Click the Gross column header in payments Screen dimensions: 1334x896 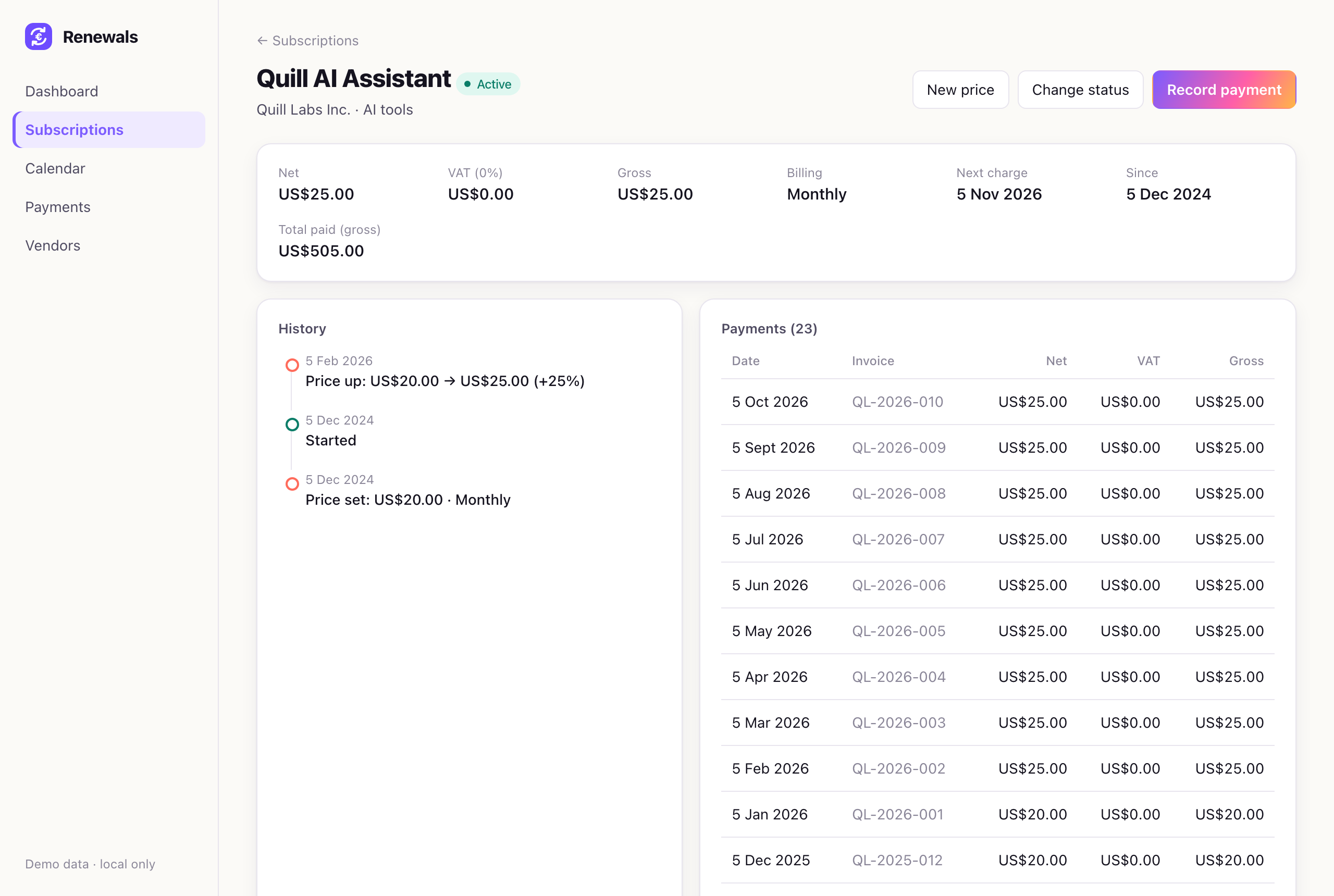click(1246, 361)
